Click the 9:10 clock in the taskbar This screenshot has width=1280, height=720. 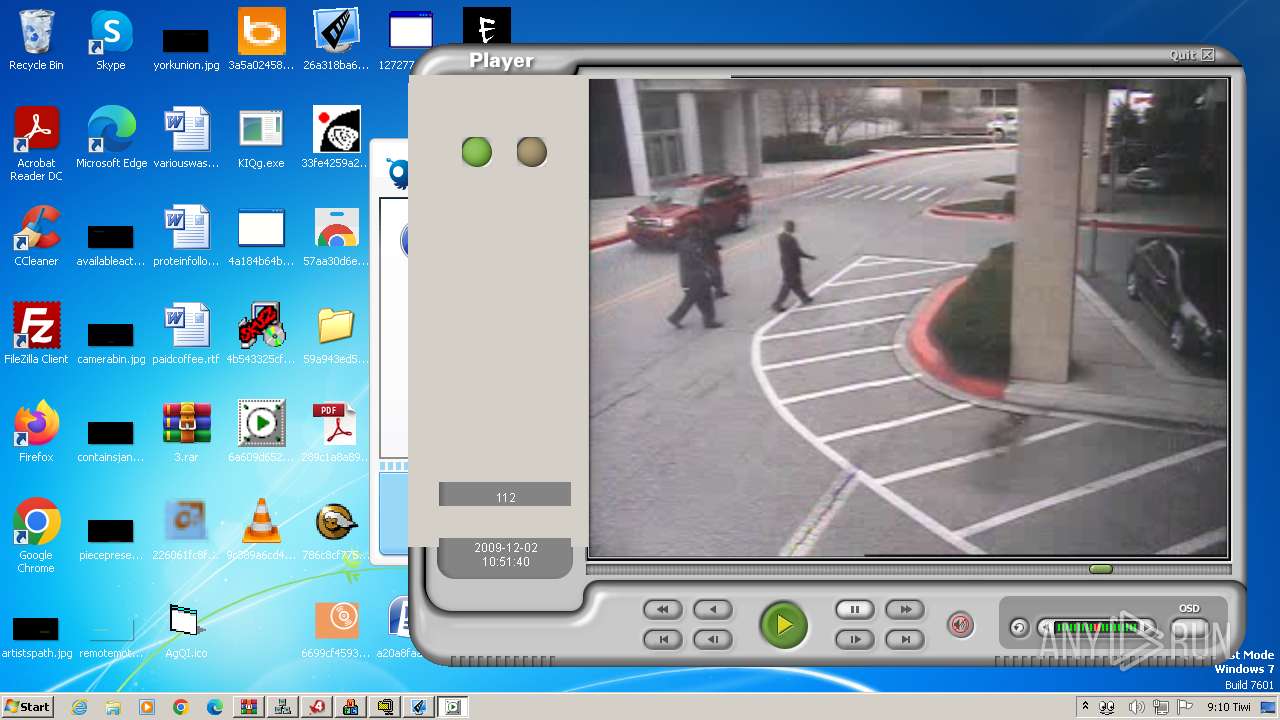1229,707
